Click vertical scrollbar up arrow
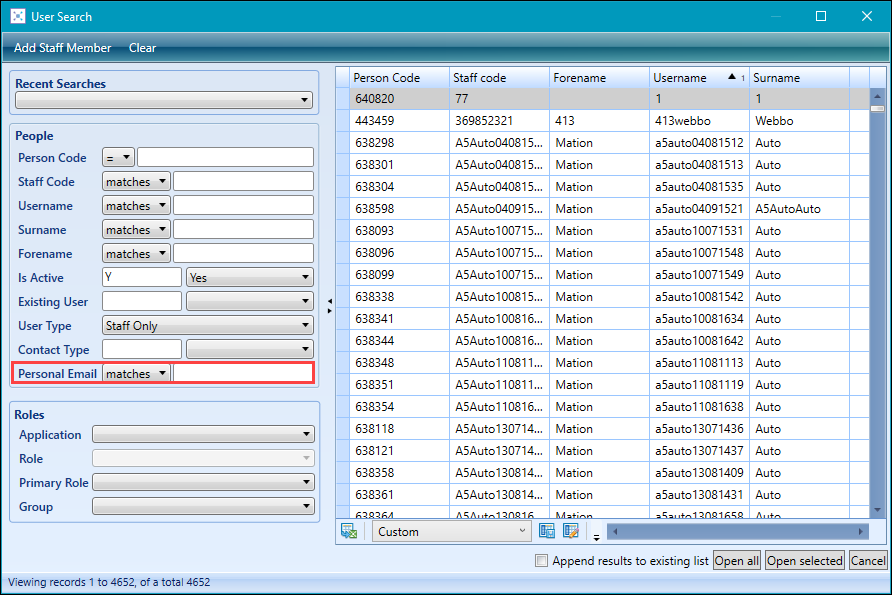This screenshot has height=595, width=892. 877,97
